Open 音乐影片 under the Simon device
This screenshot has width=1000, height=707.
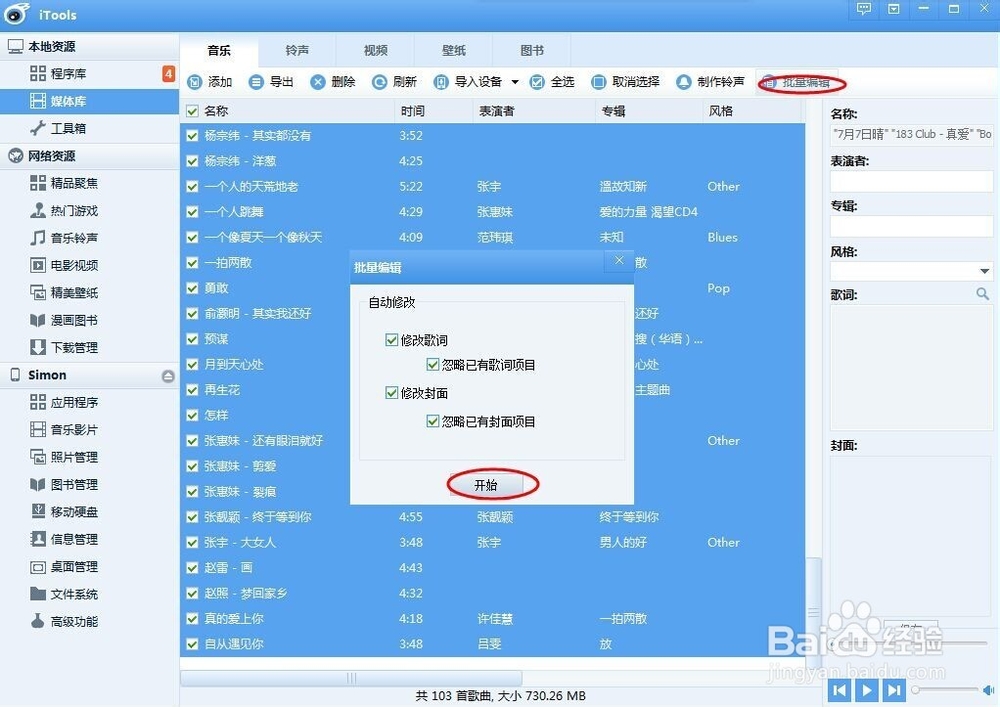89,430
